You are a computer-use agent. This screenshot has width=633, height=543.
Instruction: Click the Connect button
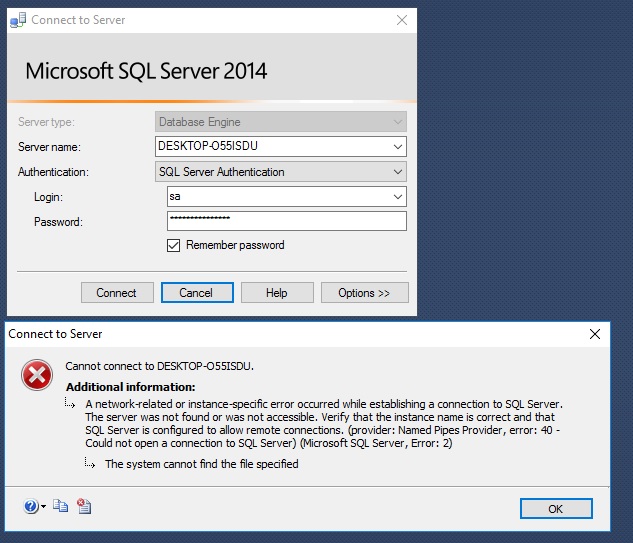[x=117, y=293]
